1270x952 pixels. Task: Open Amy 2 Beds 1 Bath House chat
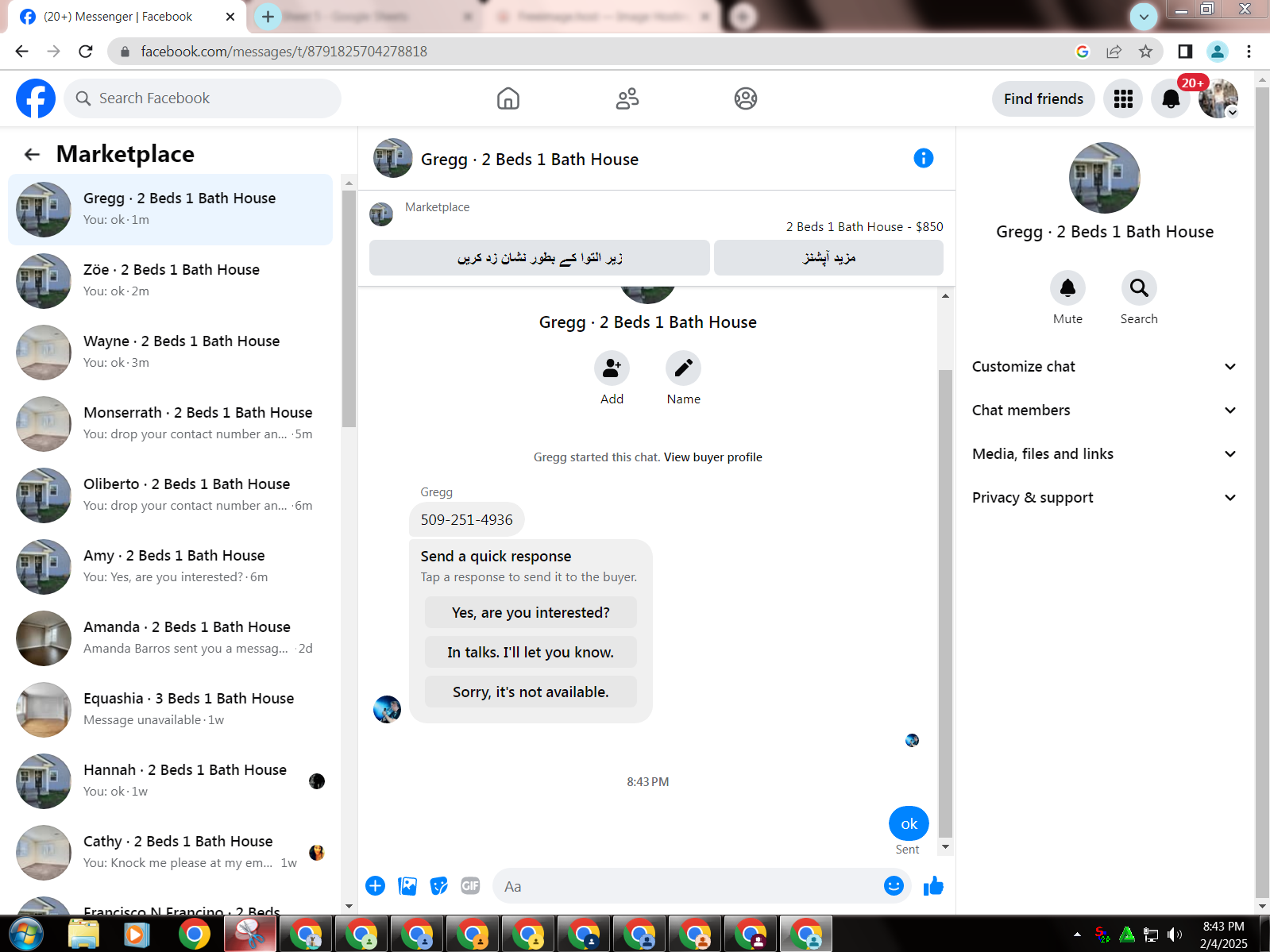coord(171,567)
